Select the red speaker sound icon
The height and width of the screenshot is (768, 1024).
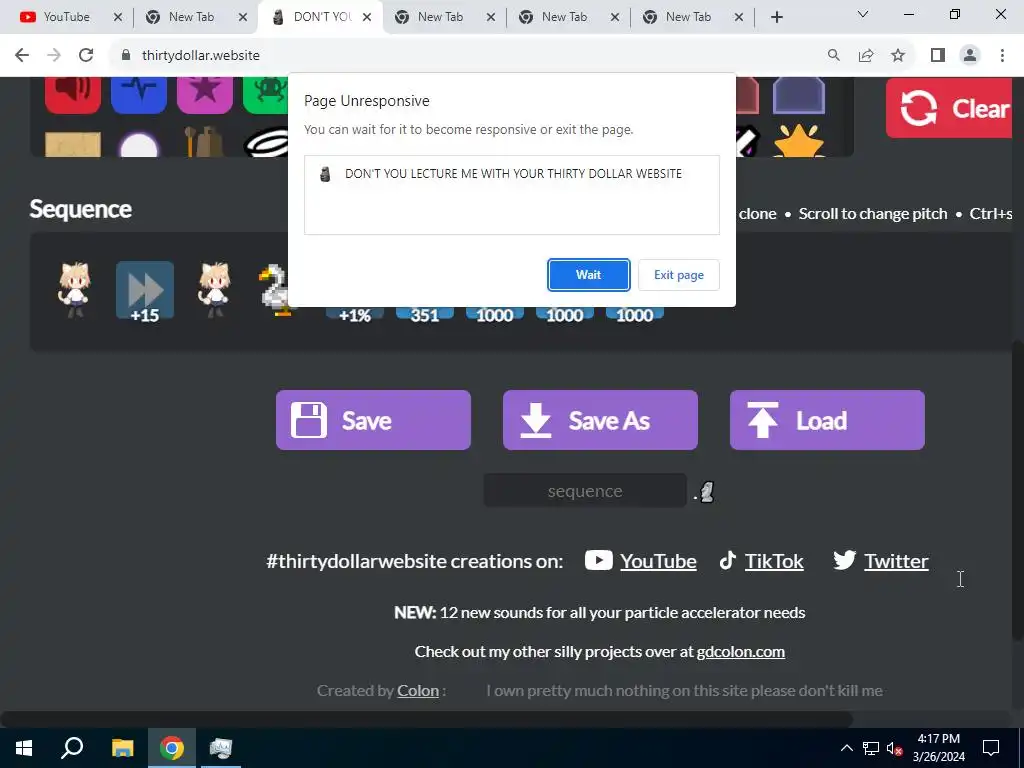(73, 95)
